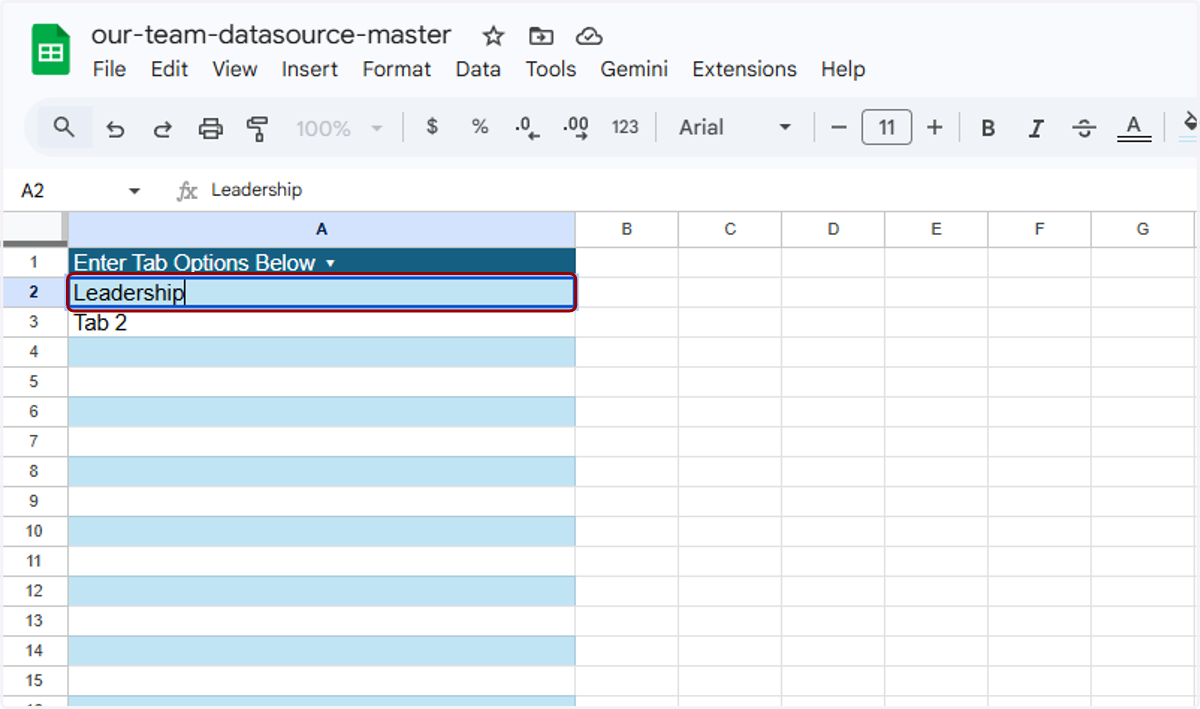The width and height of the screenshot is (1200, 709).
Task: Select column E header
Action: (x=936, y=229)
